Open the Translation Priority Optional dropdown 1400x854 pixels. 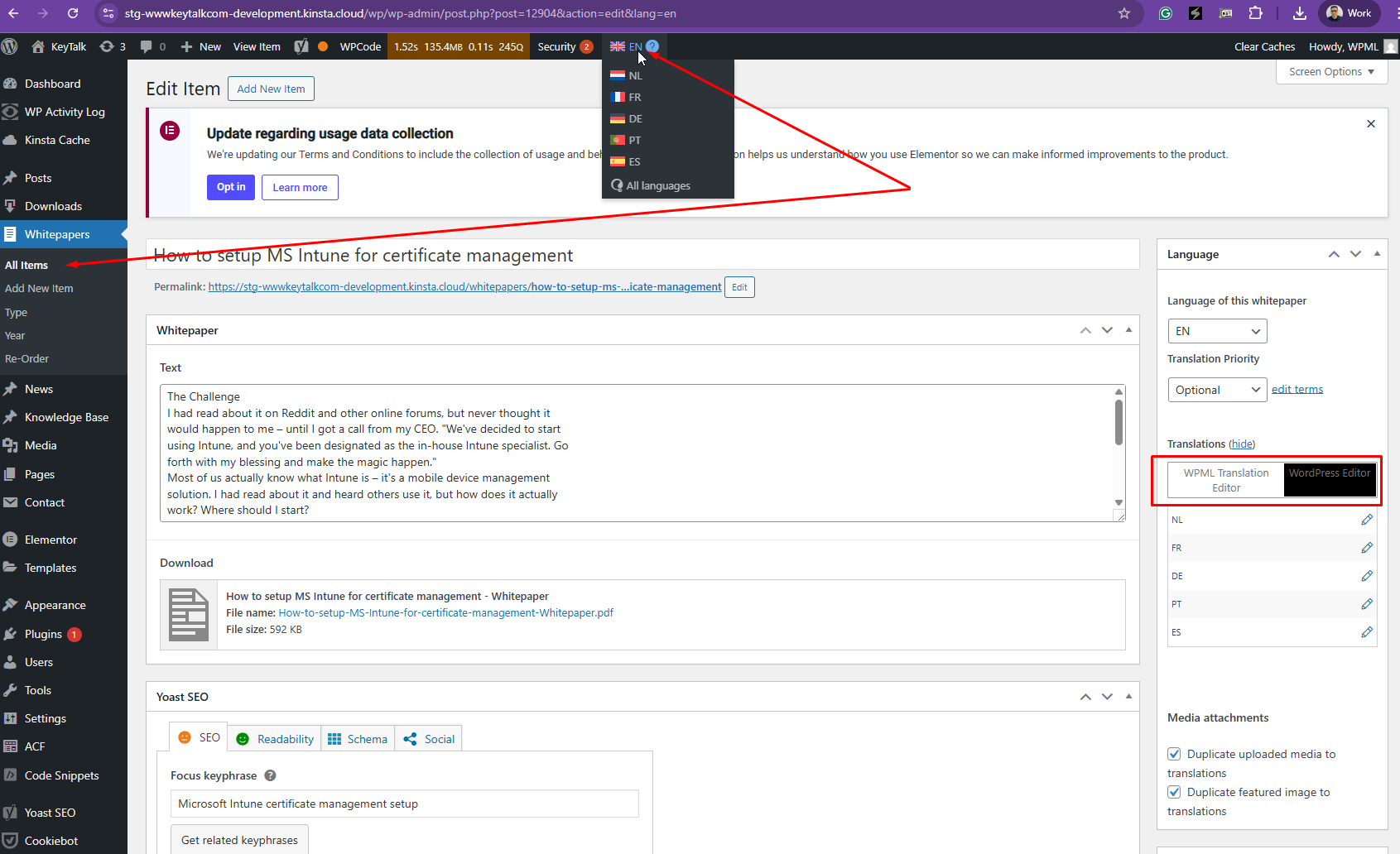(x=1217, y=390)
